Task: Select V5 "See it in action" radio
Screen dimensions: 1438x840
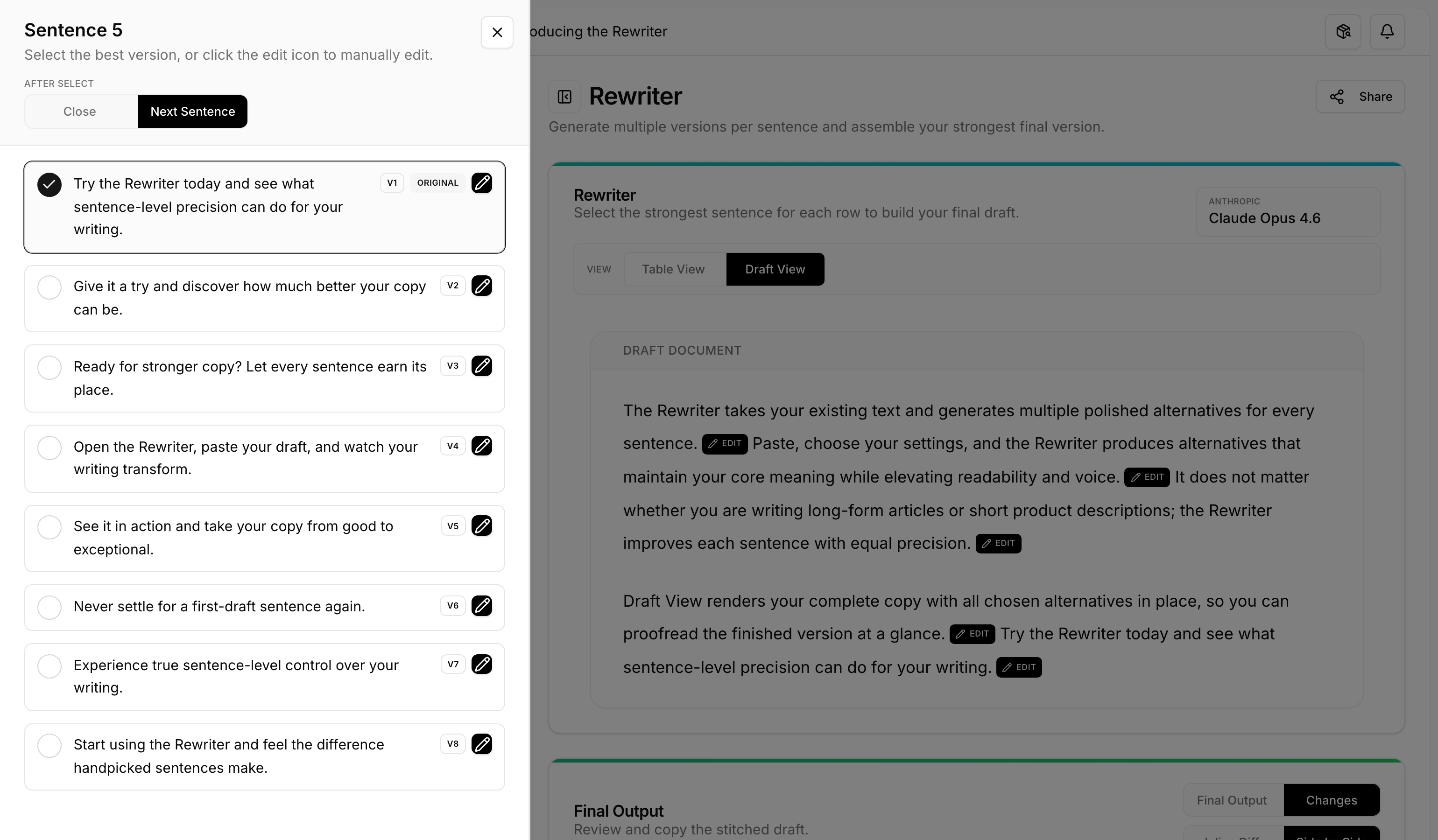Action: [49, 527]
